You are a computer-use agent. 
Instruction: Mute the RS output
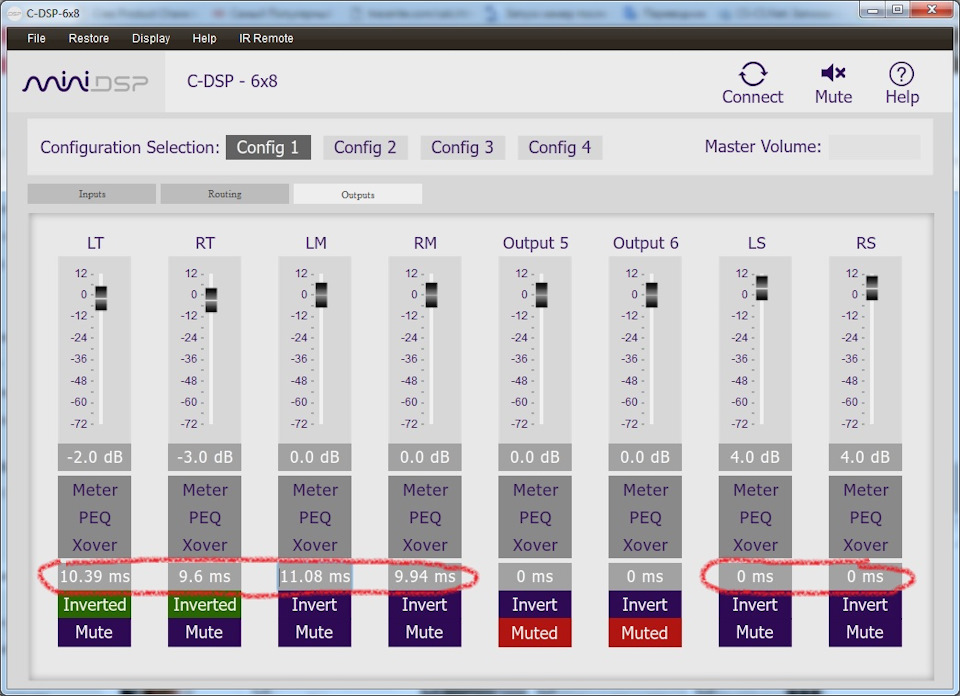pos(865,632)
